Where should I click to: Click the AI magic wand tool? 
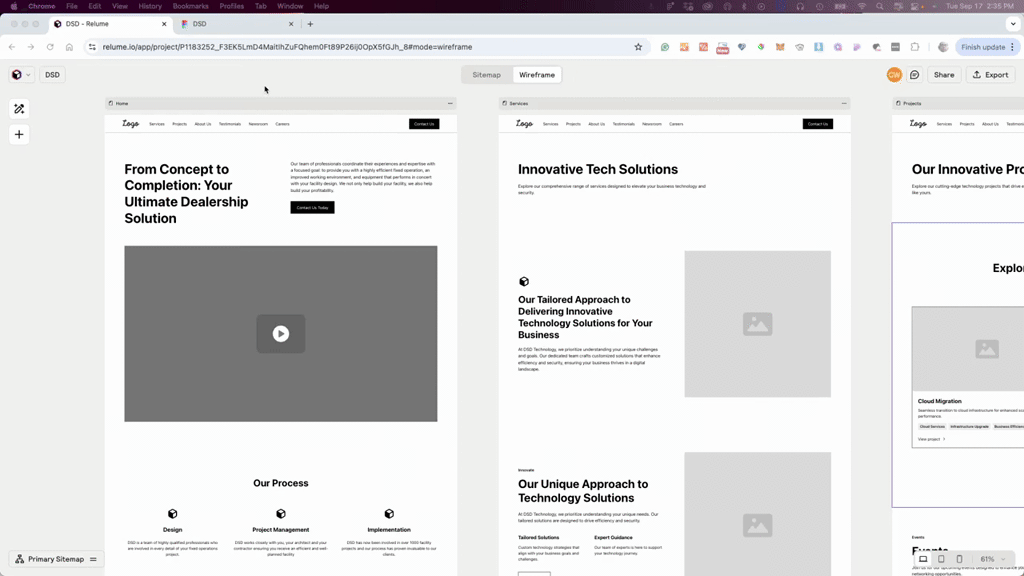pyautogui.click(x=19, y=109)
